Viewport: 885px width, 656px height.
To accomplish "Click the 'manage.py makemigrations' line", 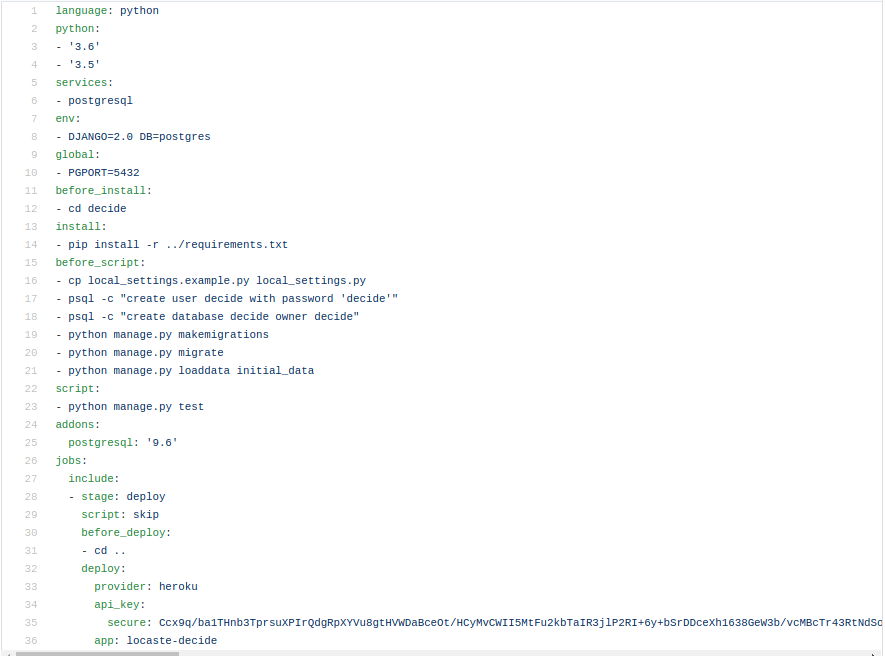I will click(162, 335).
